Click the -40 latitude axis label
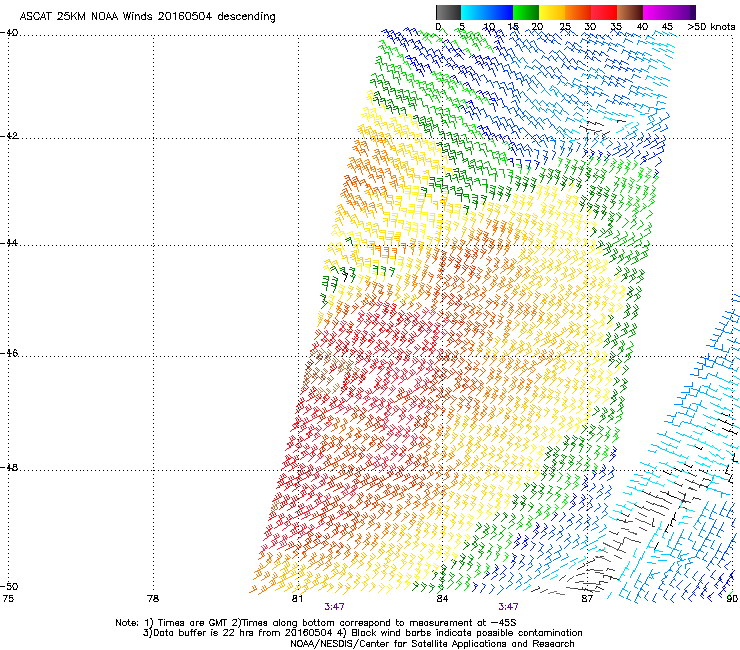Image resolution: width=740 pixels, height=650 pixels. tap(9, 33)
